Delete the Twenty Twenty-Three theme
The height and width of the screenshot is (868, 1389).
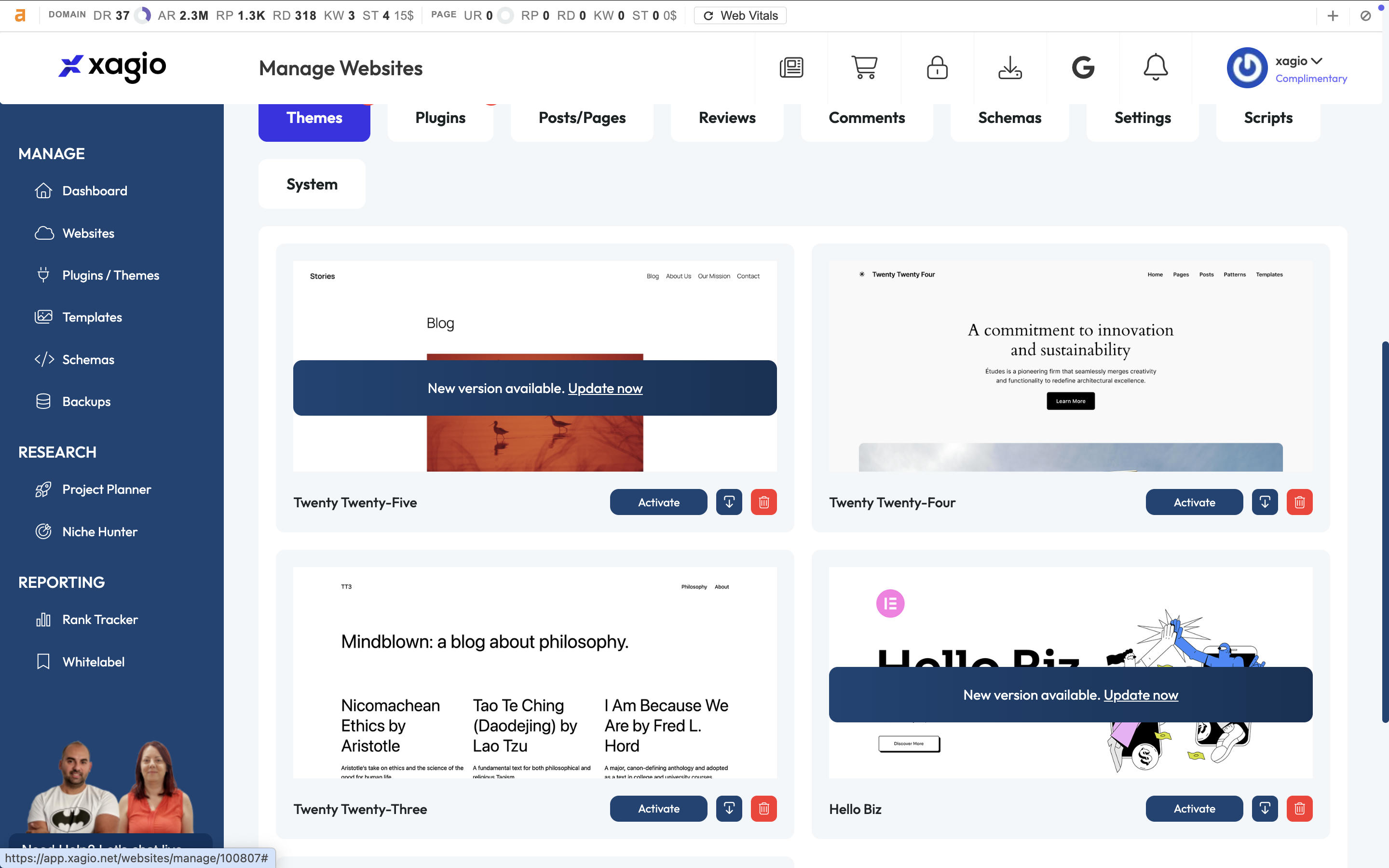(x=763, y=808)
